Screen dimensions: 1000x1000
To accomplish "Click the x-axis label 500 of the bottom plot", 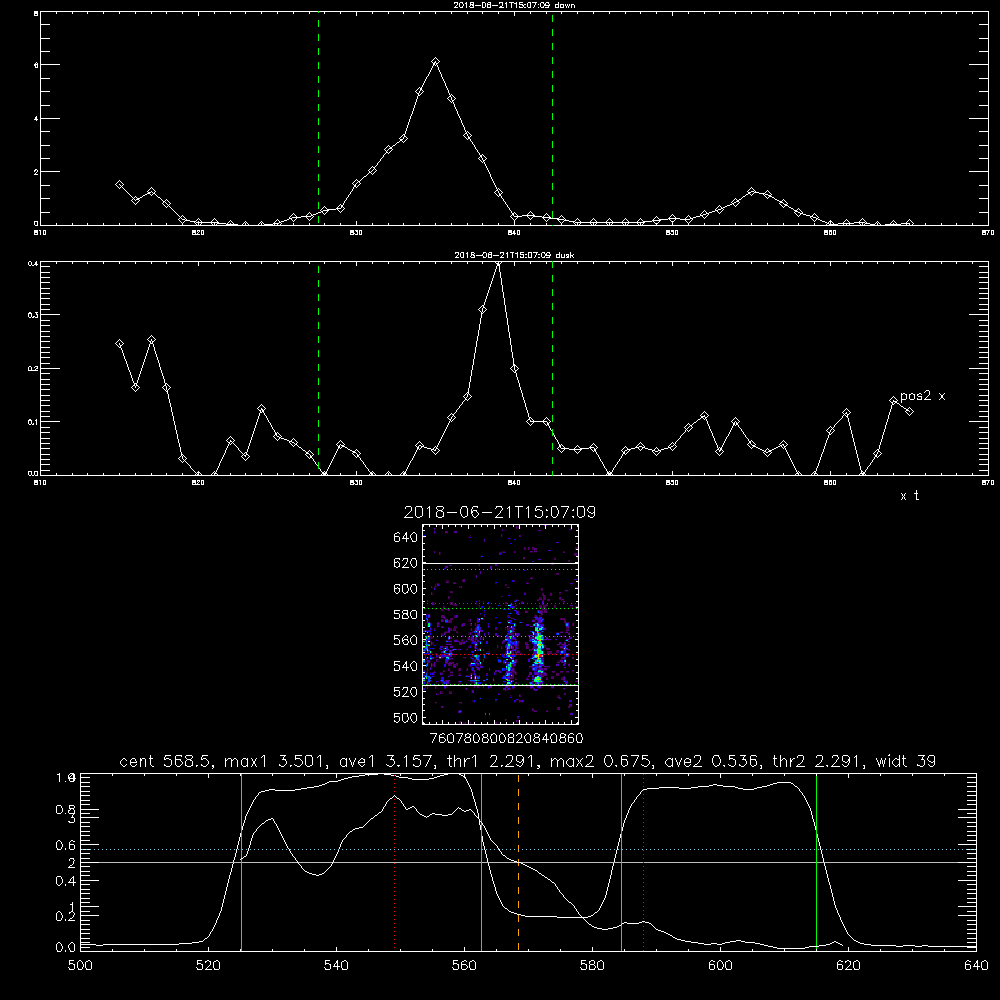I will pyautogui.click(x=80, y=966).
